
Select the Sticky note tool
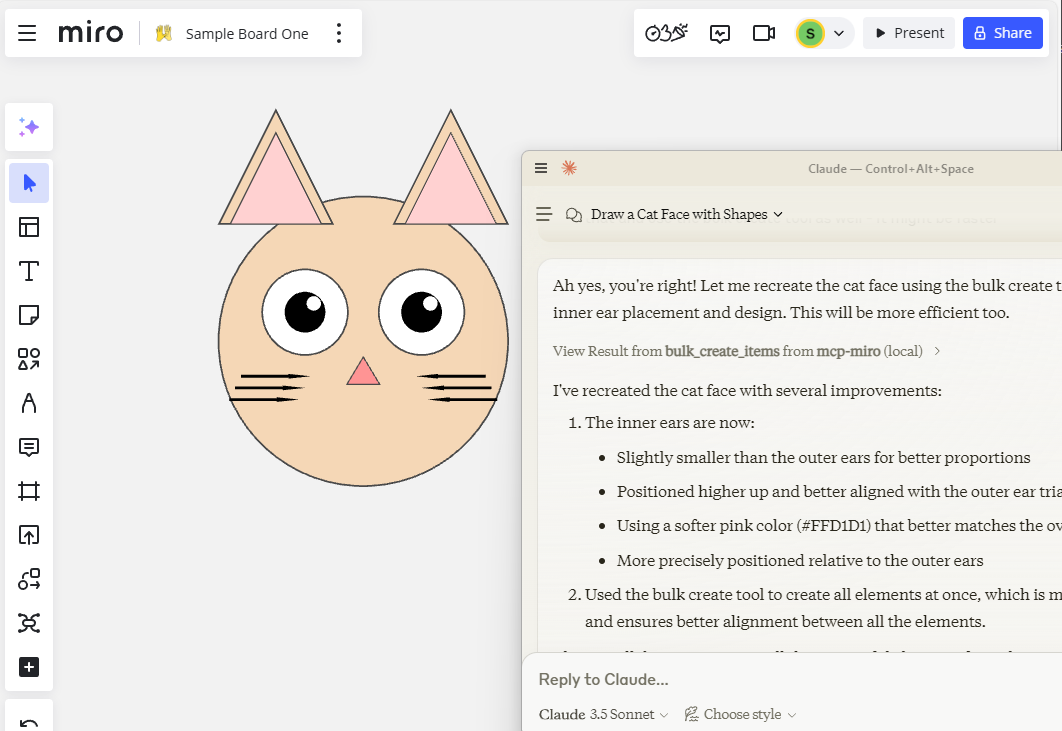[x=29, y=315]
